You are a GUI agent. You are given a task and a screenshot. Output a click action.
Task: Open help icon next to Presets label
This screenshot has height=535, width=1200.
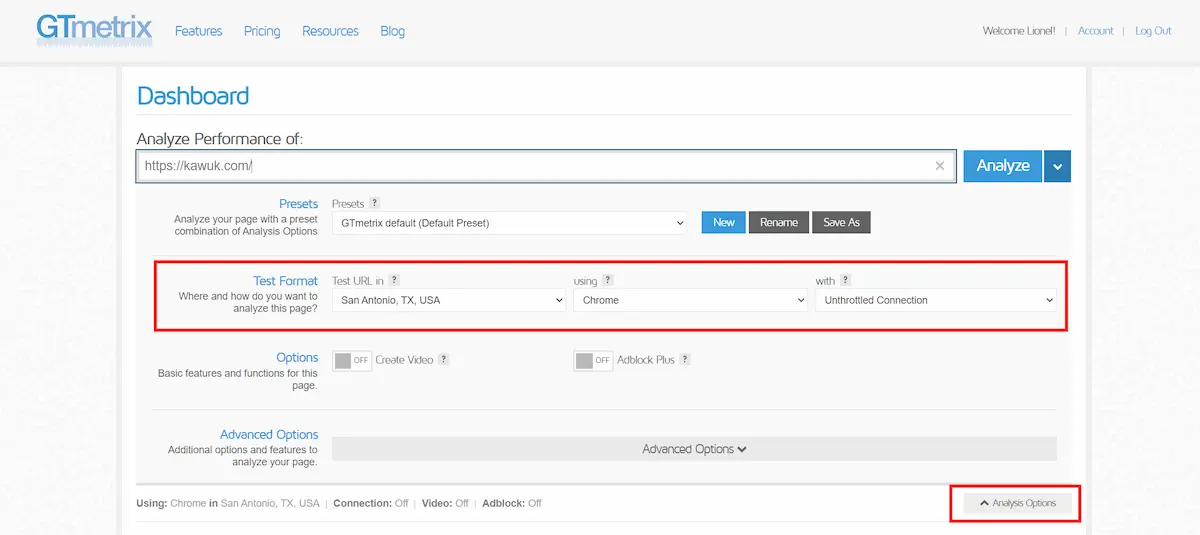pos(375,203)
